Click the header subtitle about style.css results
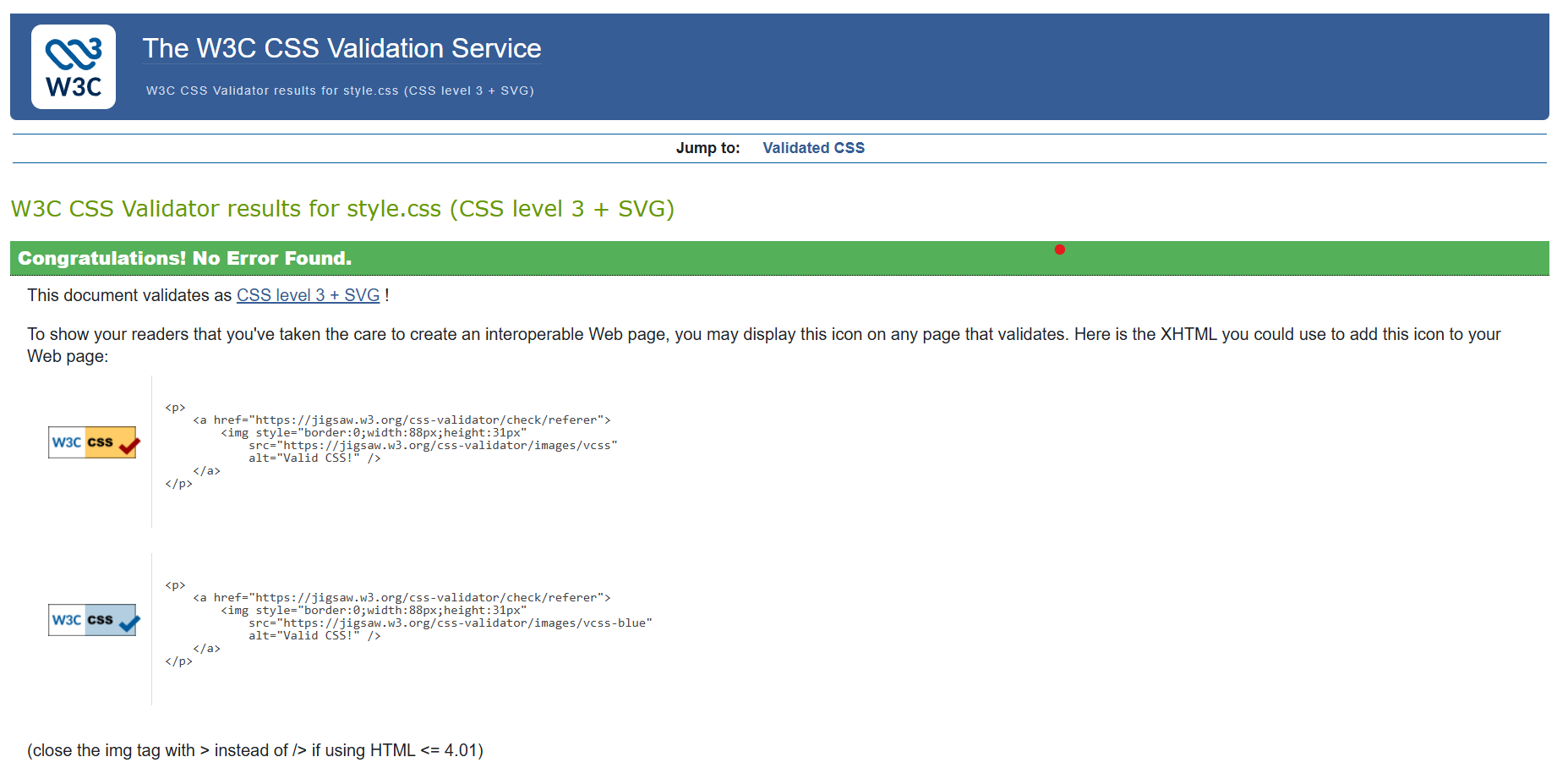1568x768 pixels. 340,91
